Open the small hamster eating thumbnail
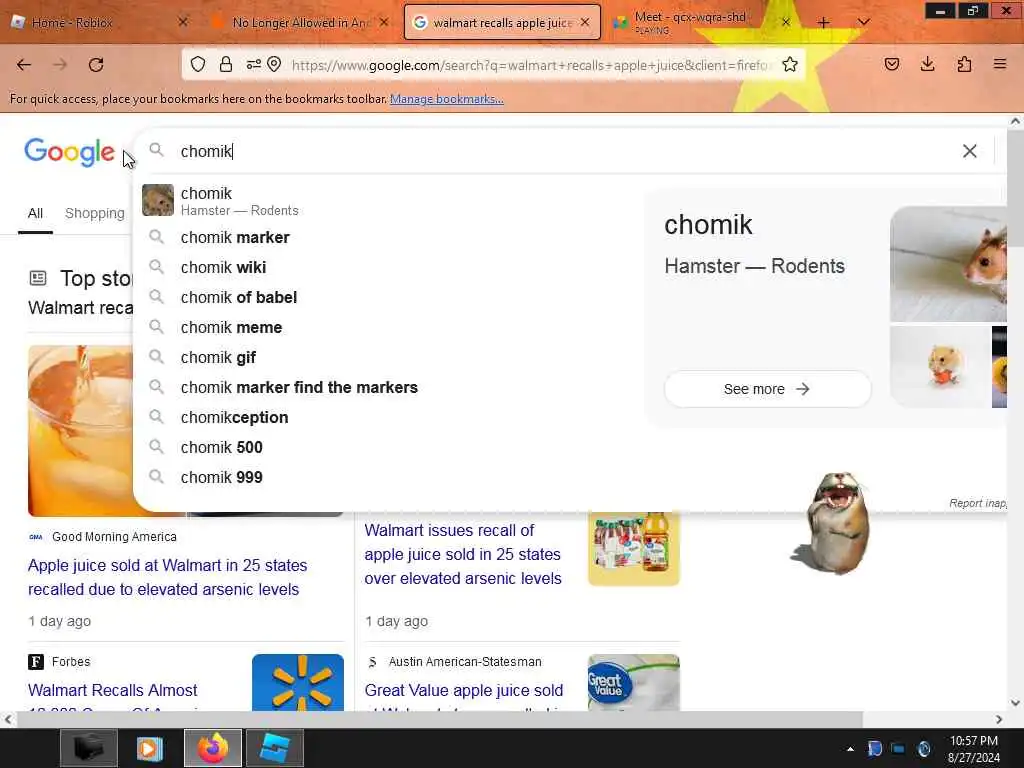This screenshot has width=1024, height=768. point(940,367)
